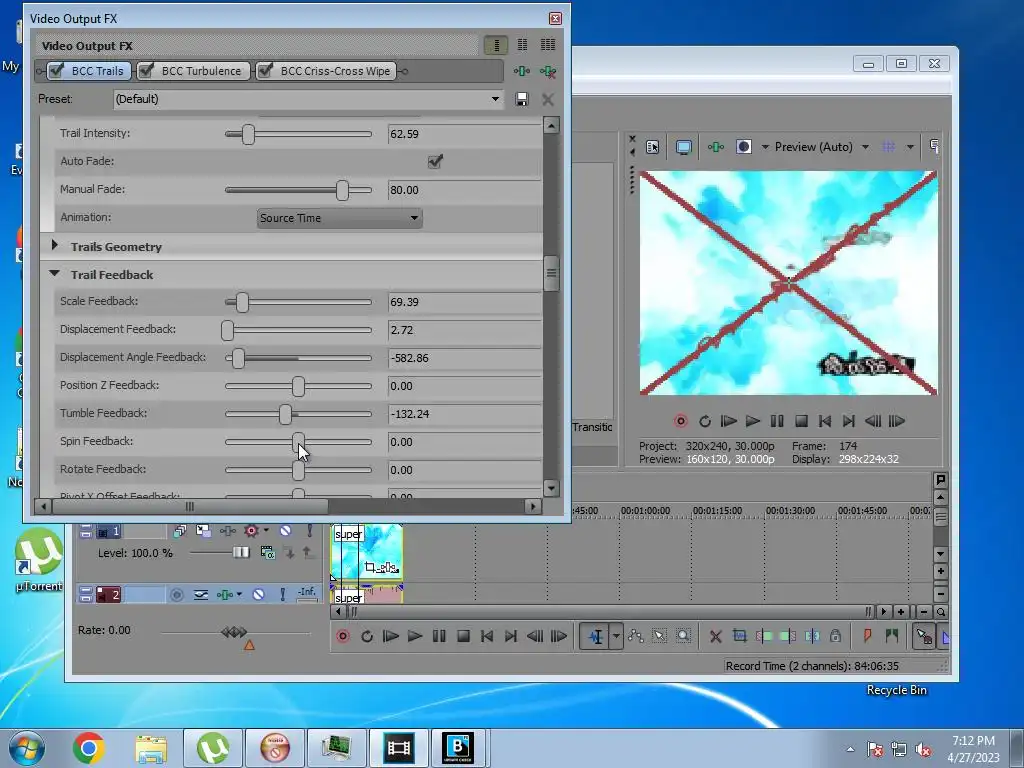Delete preset with the X icon

pyautogui.click(x=548, y=99)
